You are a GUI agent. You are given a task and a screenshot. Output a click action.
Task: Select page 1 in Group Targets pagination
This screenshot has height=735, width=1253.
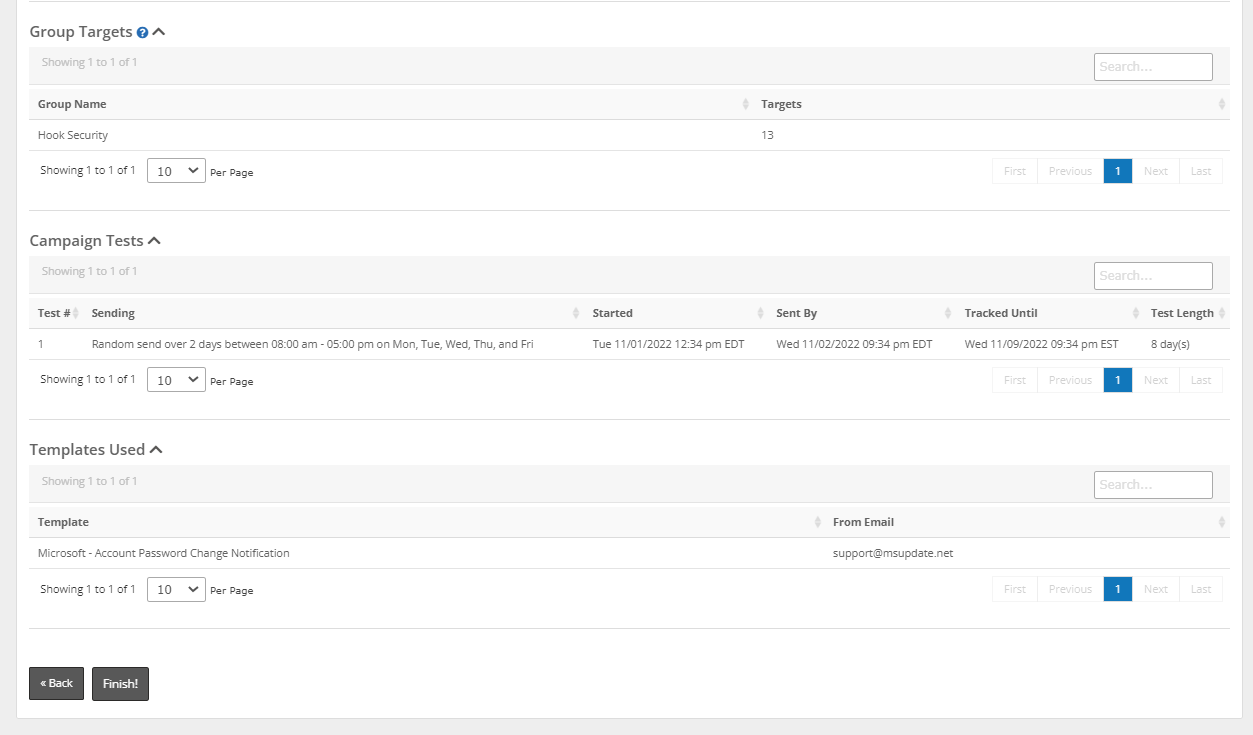tap(1118, 171)
